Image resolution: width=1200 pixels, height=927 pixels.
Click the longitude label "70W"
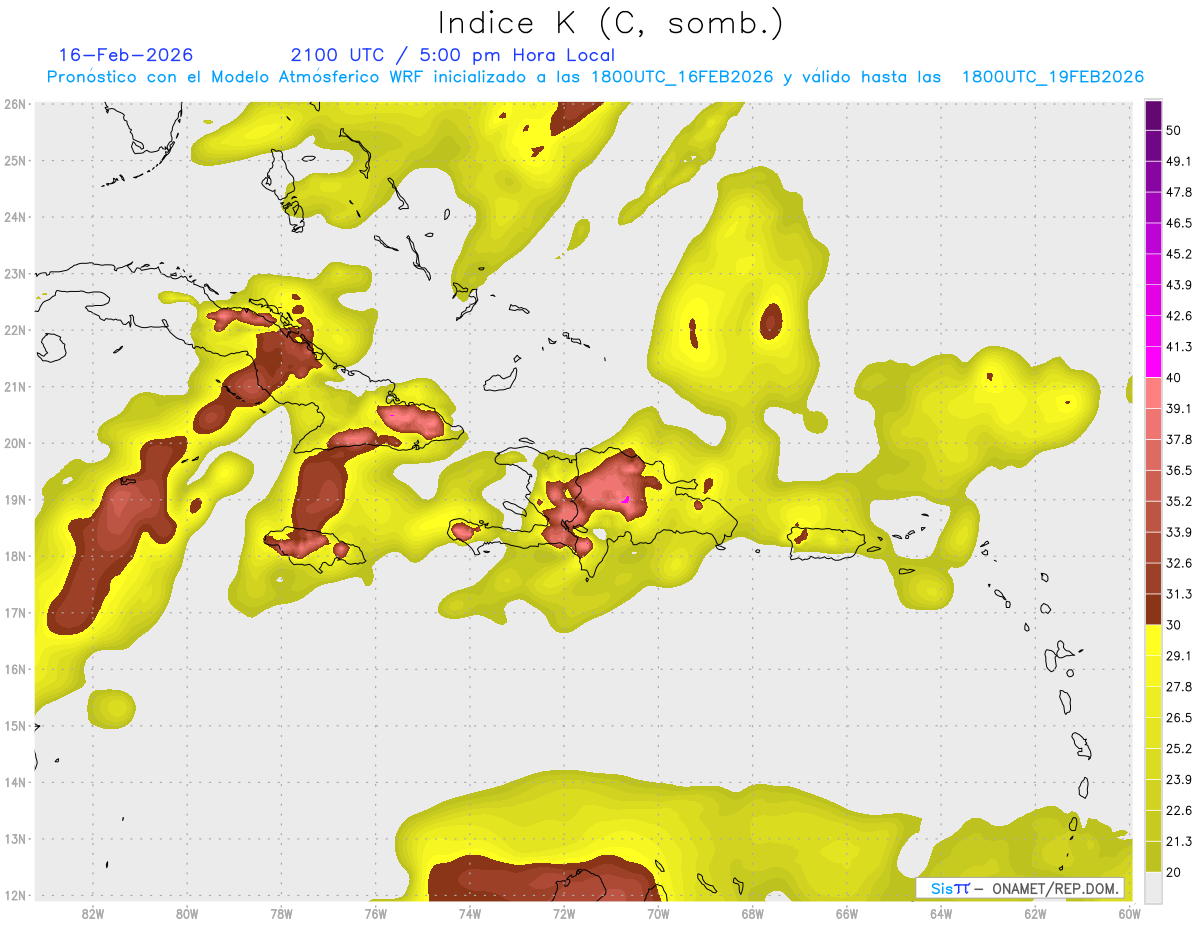658,913
